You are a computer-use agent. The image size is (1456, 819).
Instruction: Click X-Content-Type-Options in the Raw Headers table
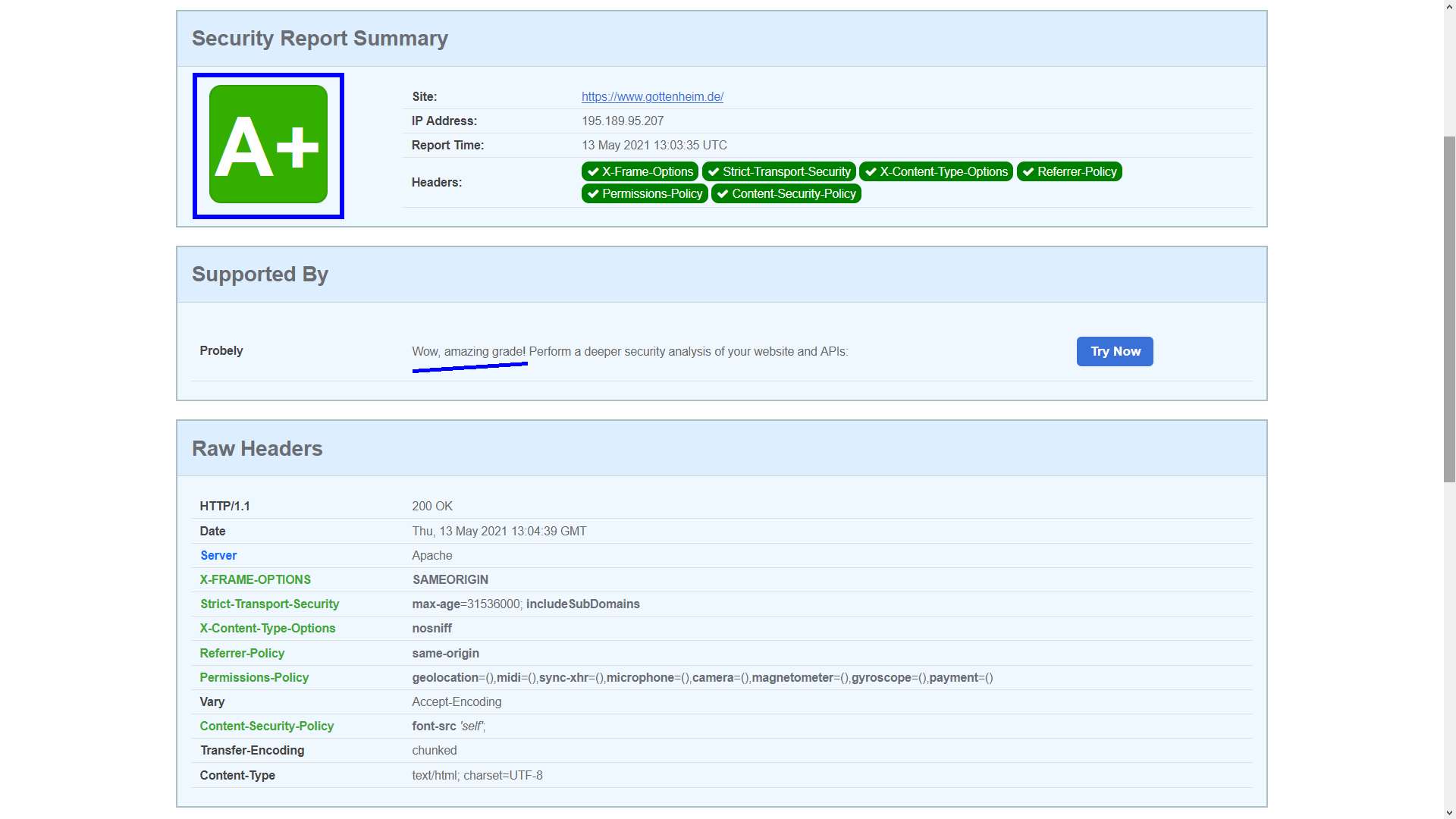click(267, 629)
